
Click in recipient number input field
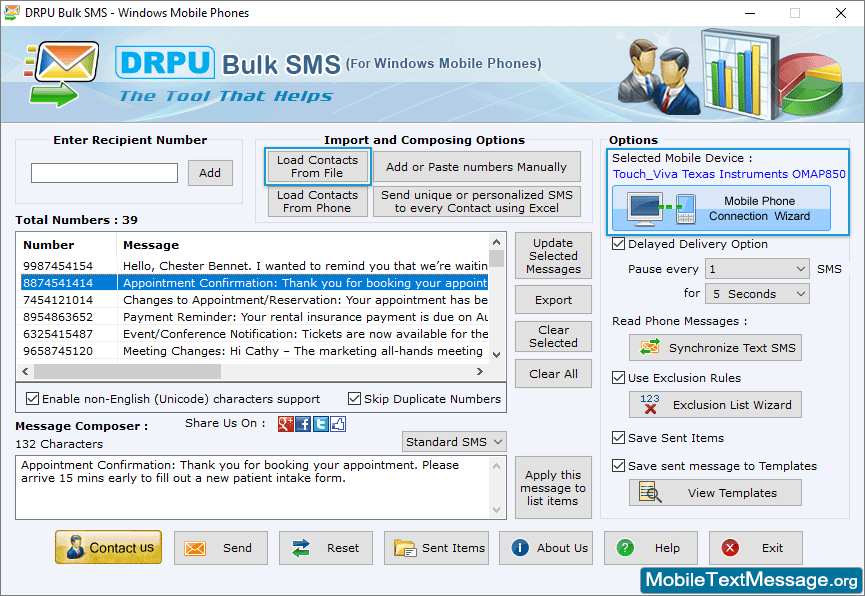(x=104, y=173)
